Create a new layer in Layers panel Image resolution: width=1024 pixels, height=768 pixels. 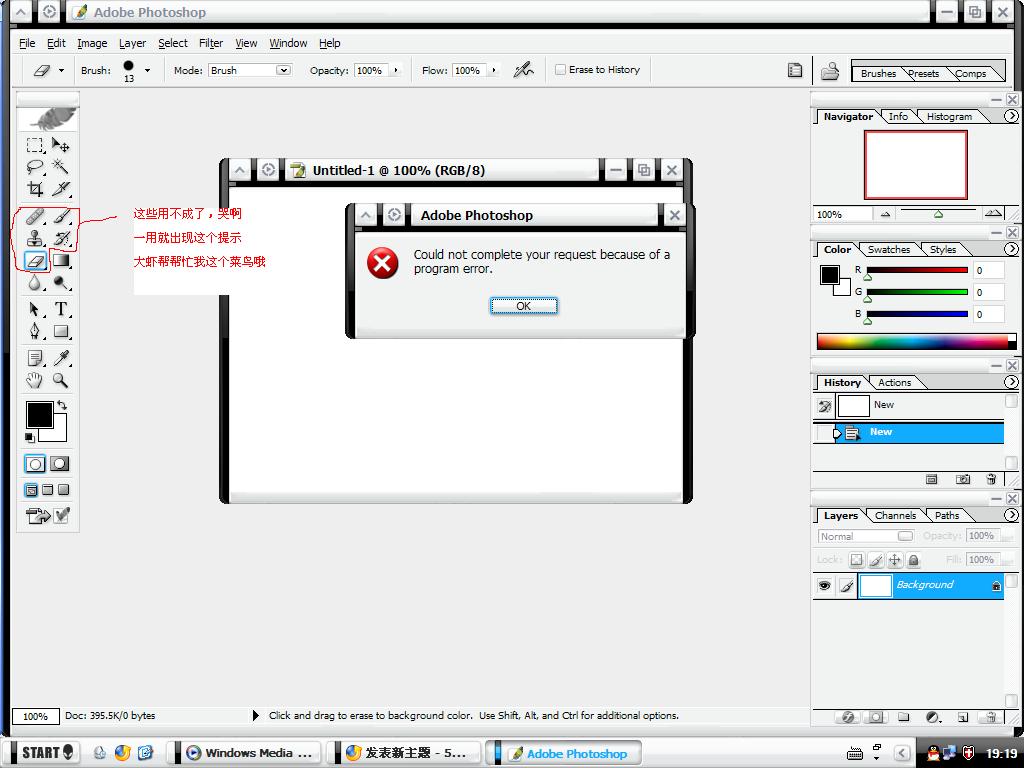(x=963, y=717)
